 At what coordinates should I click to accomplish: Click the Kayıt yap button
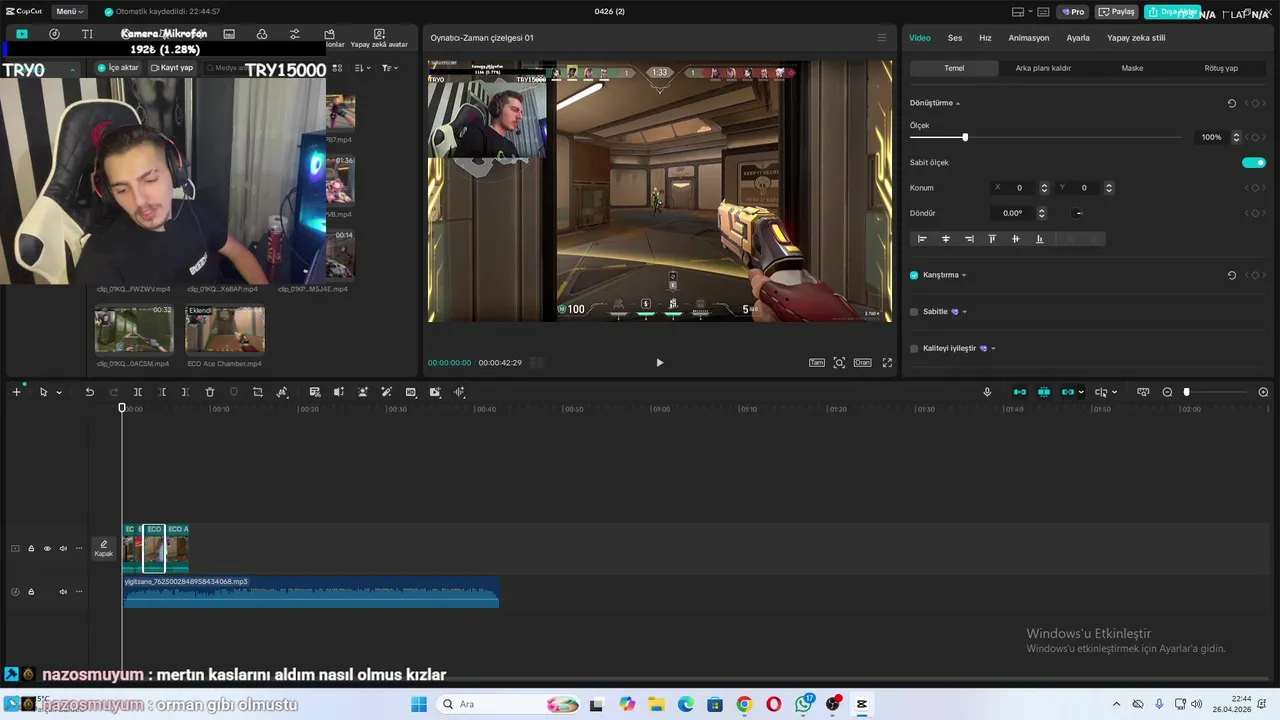[171, 68]
